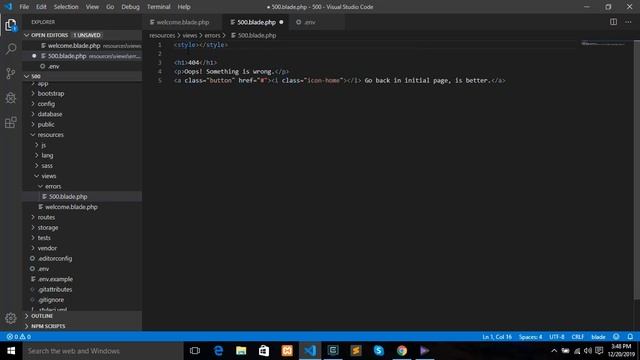Open Microsoft Store from the taskbar
Screen dimensions: 640x360
click(264, 351)
